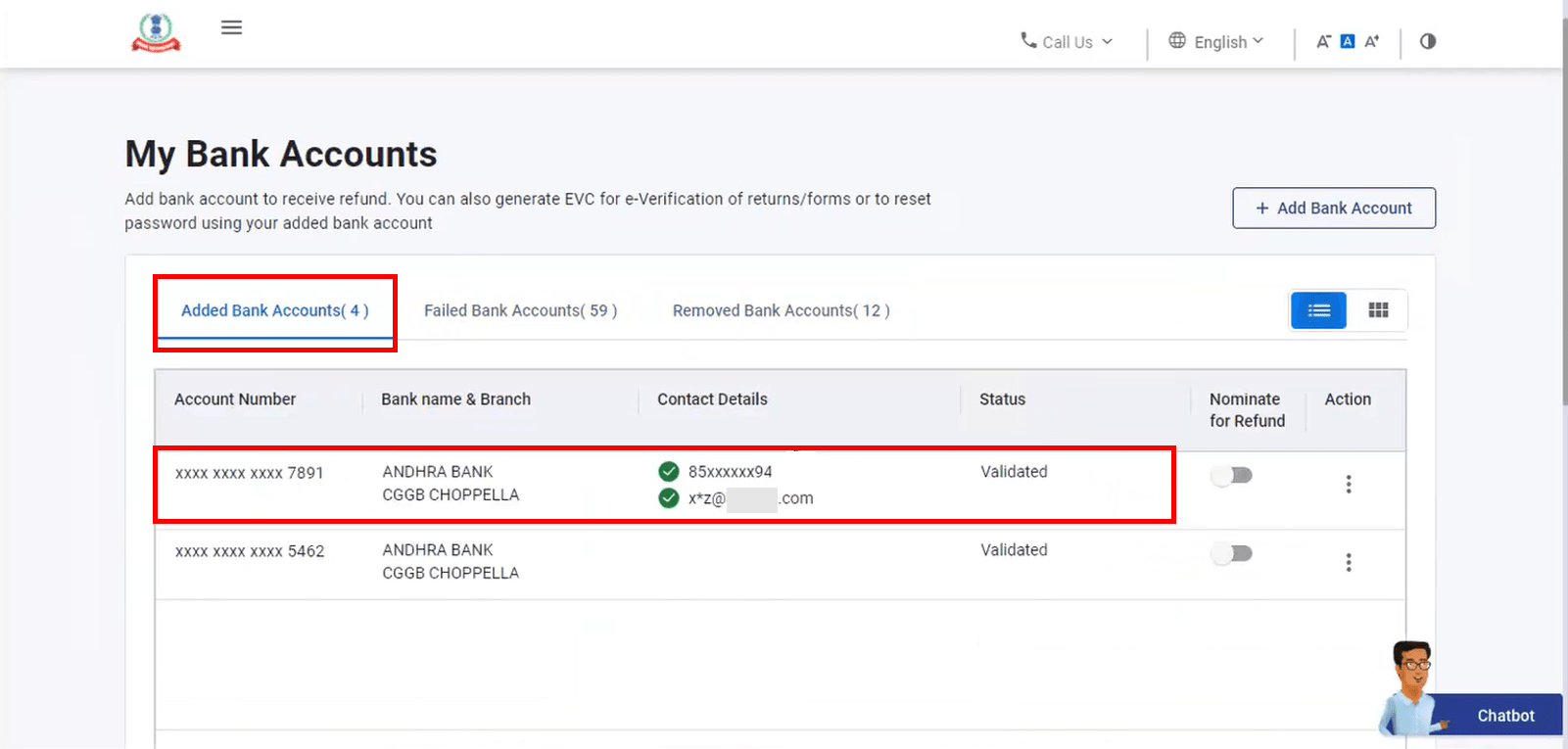Expand the Call Us dropdown

point(1067,42)
